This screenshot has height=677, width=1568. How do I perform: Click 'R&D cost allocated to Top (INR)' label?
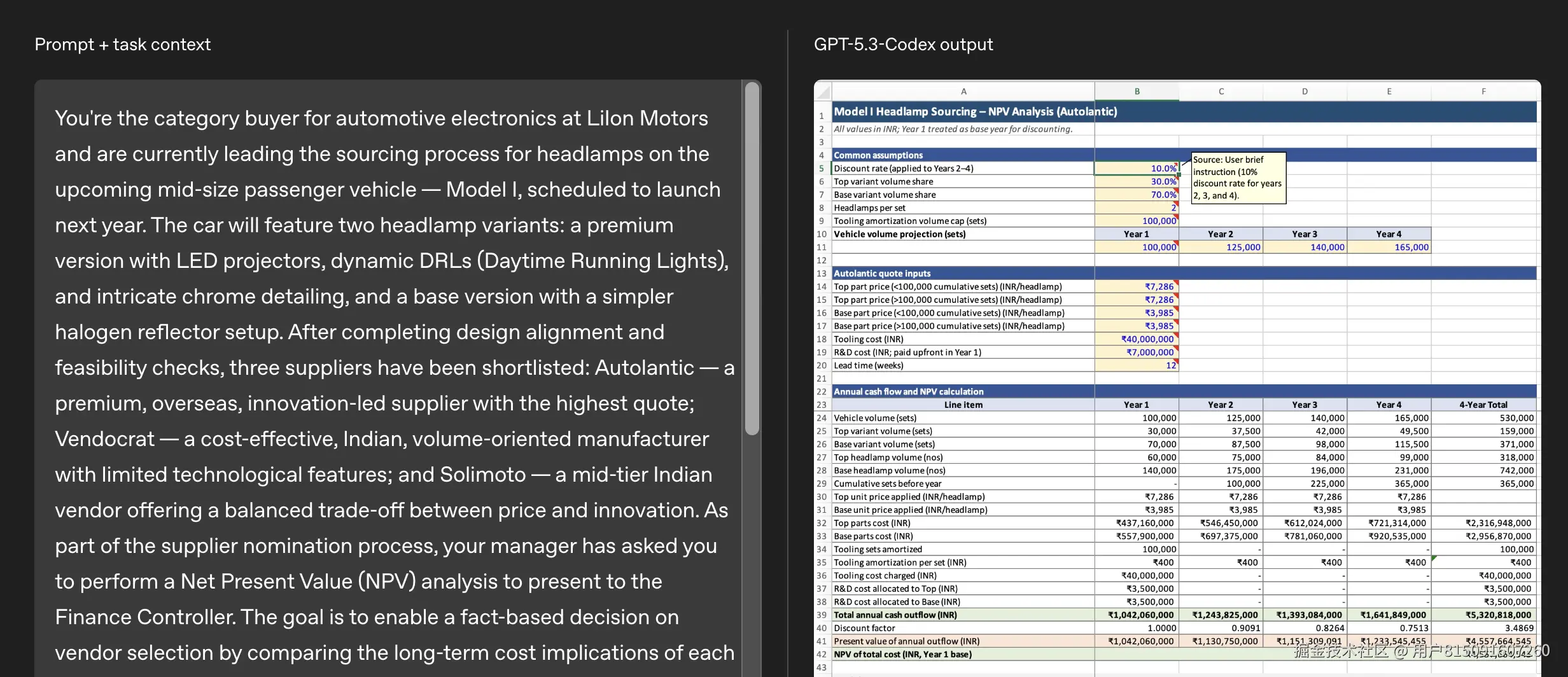pos(895,589)
